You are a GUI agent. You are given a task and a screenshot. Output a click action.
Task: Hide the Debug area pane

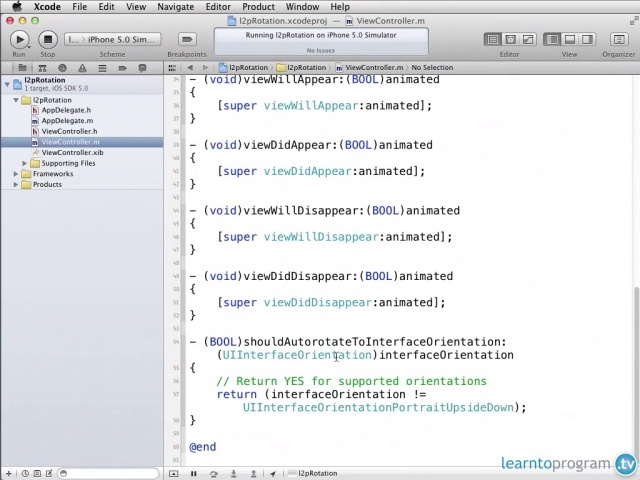click(570, 40)
